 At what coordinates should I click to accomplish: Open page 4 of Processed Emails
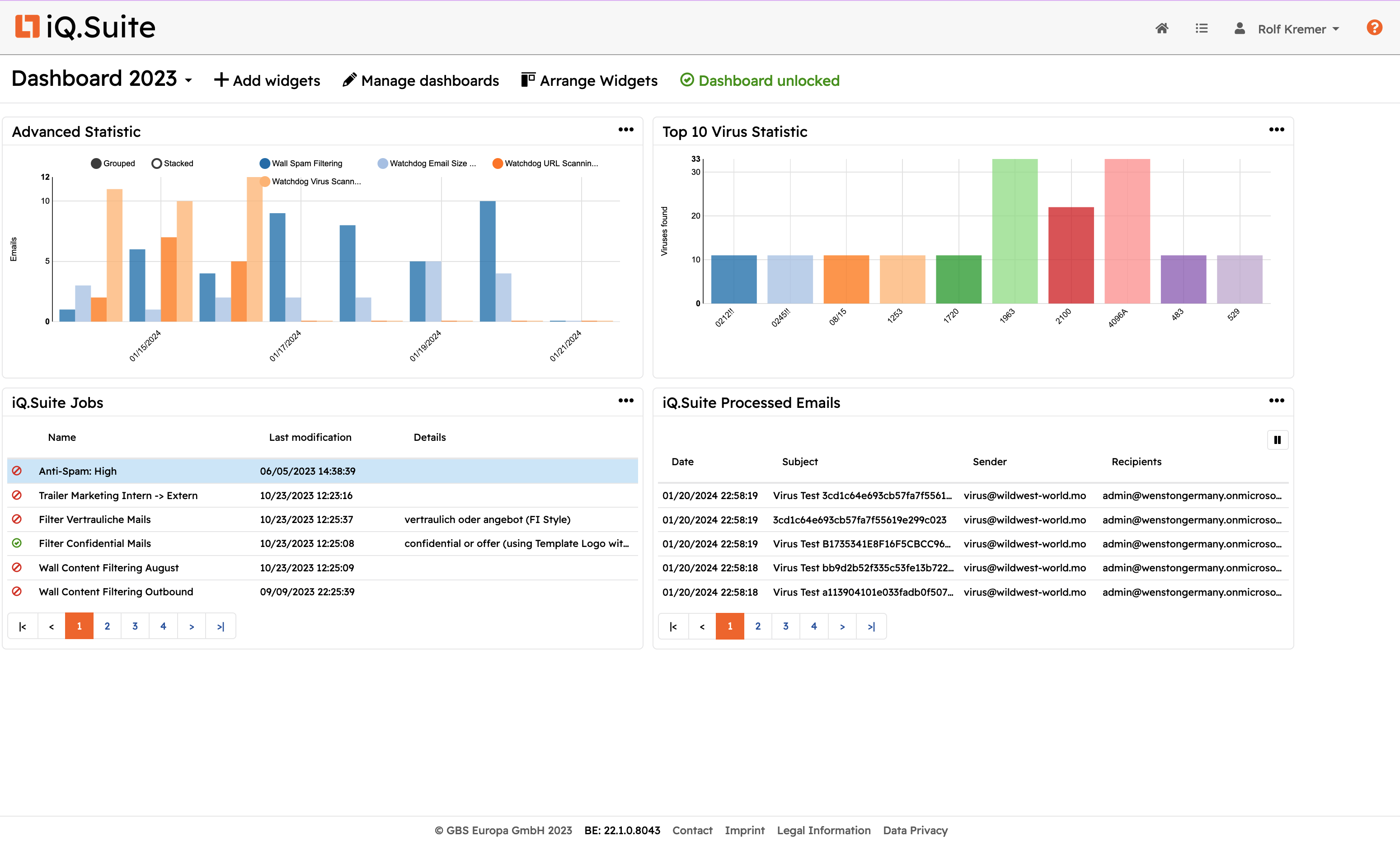[814, 626]
